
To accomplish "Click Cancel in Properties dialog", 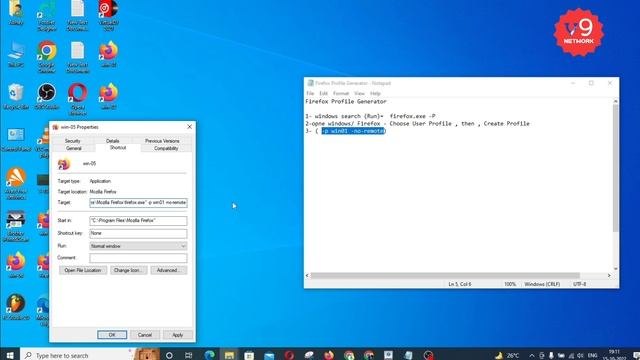I will (144, 335).
